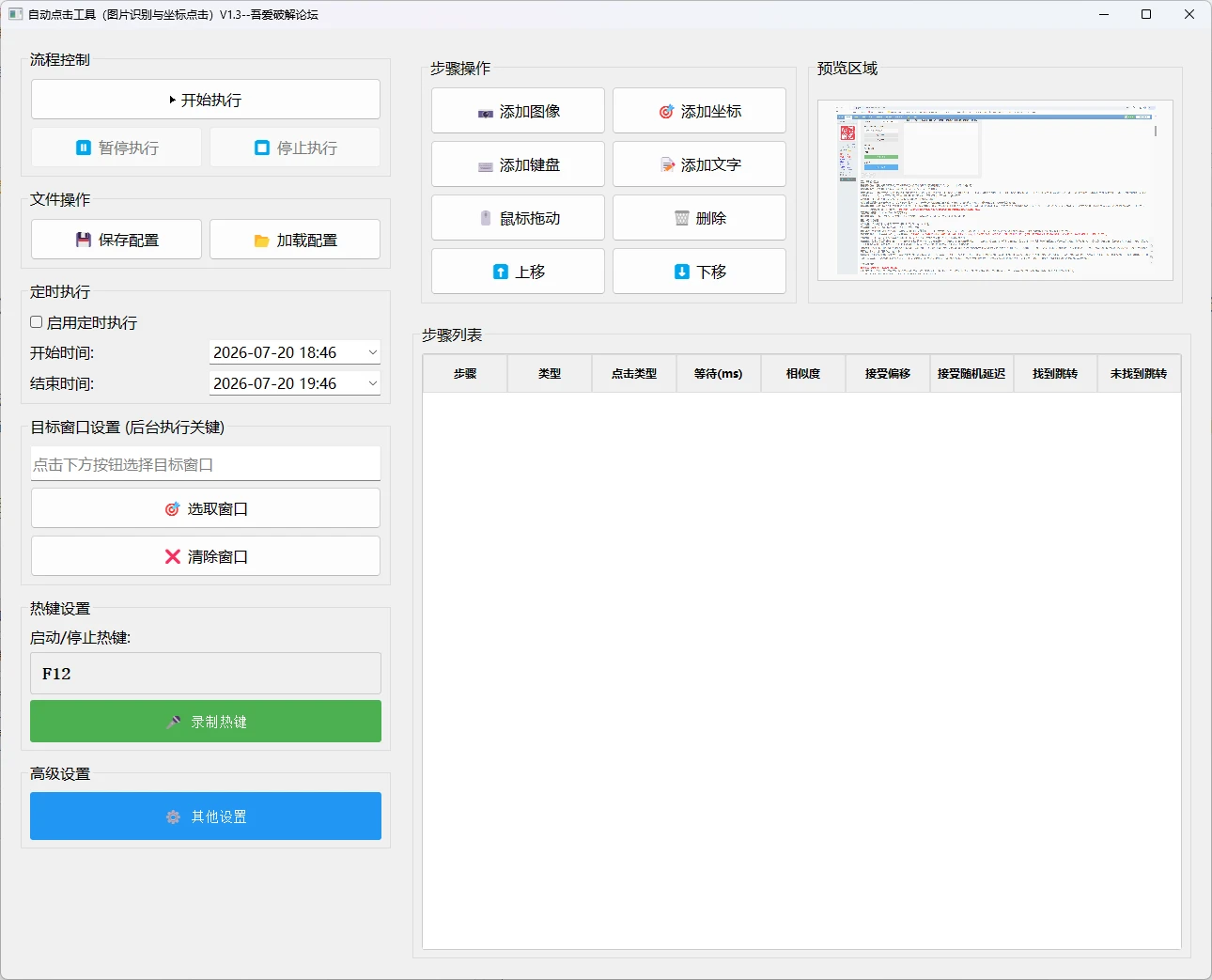Click the 步骤 column header

465,373
